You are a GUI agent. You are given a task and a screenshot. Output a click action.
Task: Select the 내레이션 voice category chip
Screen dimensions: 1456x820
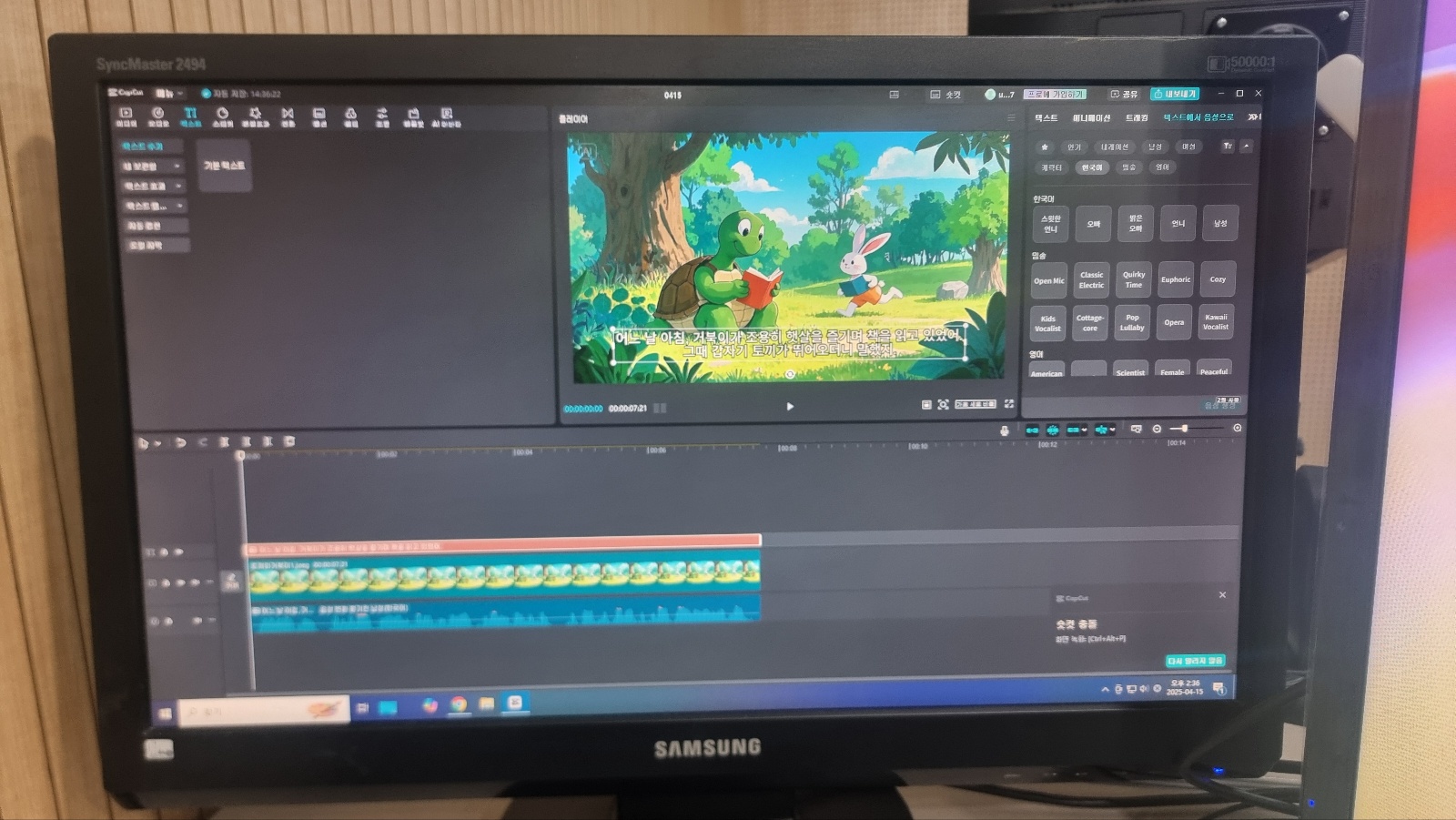(1115, 147)
